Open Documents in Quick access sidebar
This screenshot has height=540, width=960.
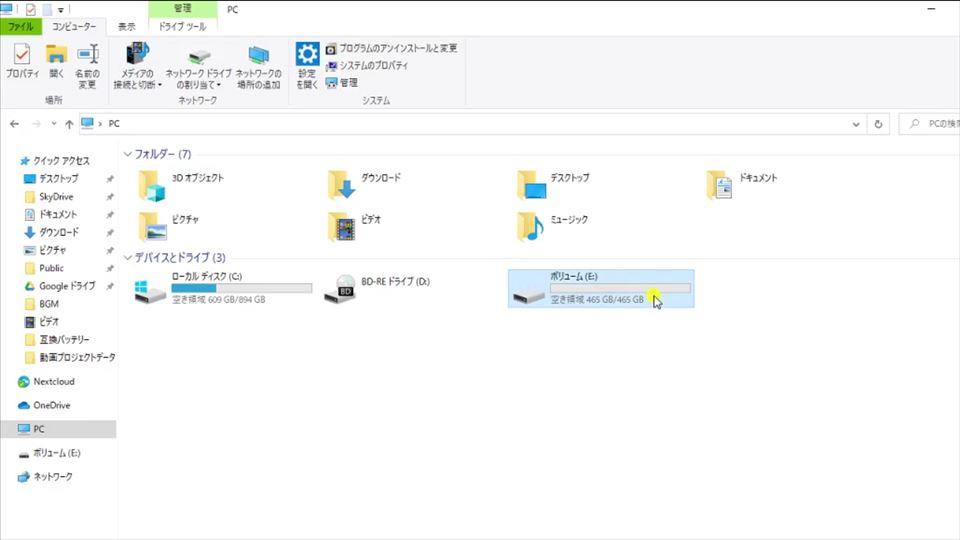click(x=58, y=214)
